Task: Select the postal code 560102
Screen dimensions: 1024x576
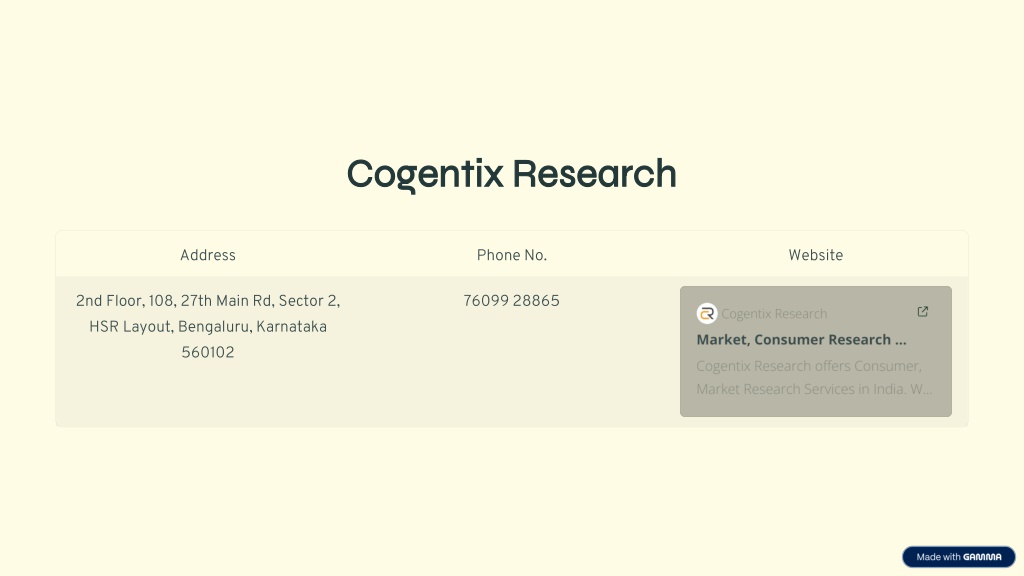Action: pos(208,353)
